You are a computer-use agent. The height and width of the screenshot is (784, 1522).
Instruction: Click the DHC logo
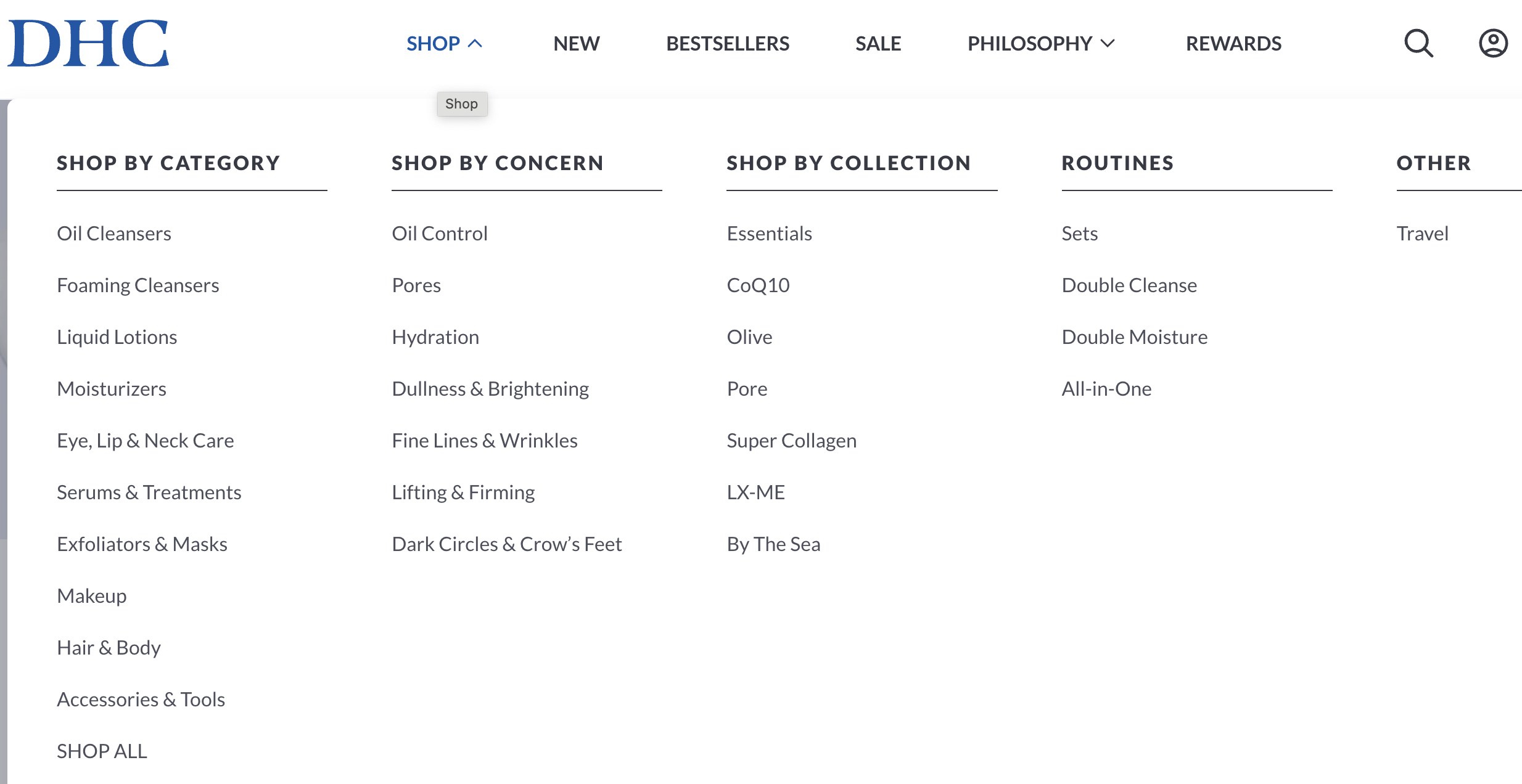pos(88,43)
